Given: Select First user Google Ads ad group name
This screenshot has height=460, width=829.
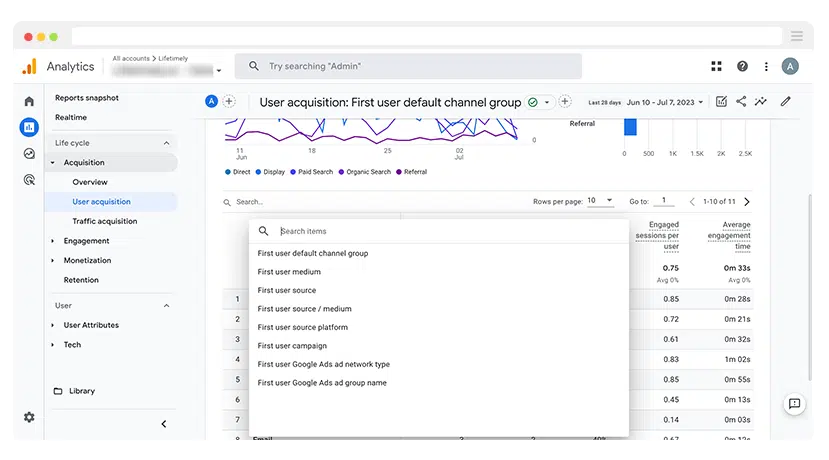Looking at the screenshot, I should (322, 383).
